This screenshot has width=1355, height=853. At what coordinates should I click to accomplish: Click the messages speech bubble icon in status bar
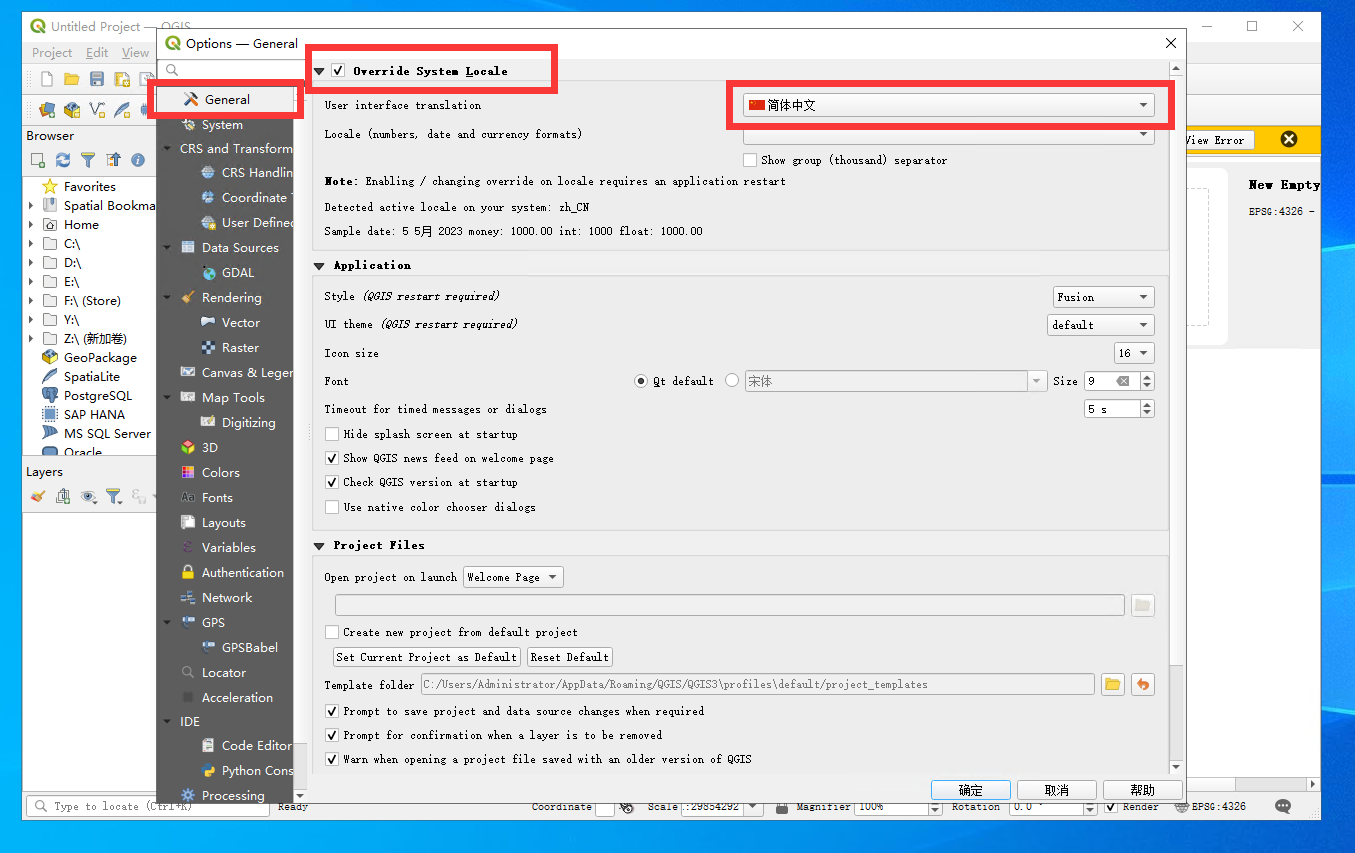(x=1283, y=806)
